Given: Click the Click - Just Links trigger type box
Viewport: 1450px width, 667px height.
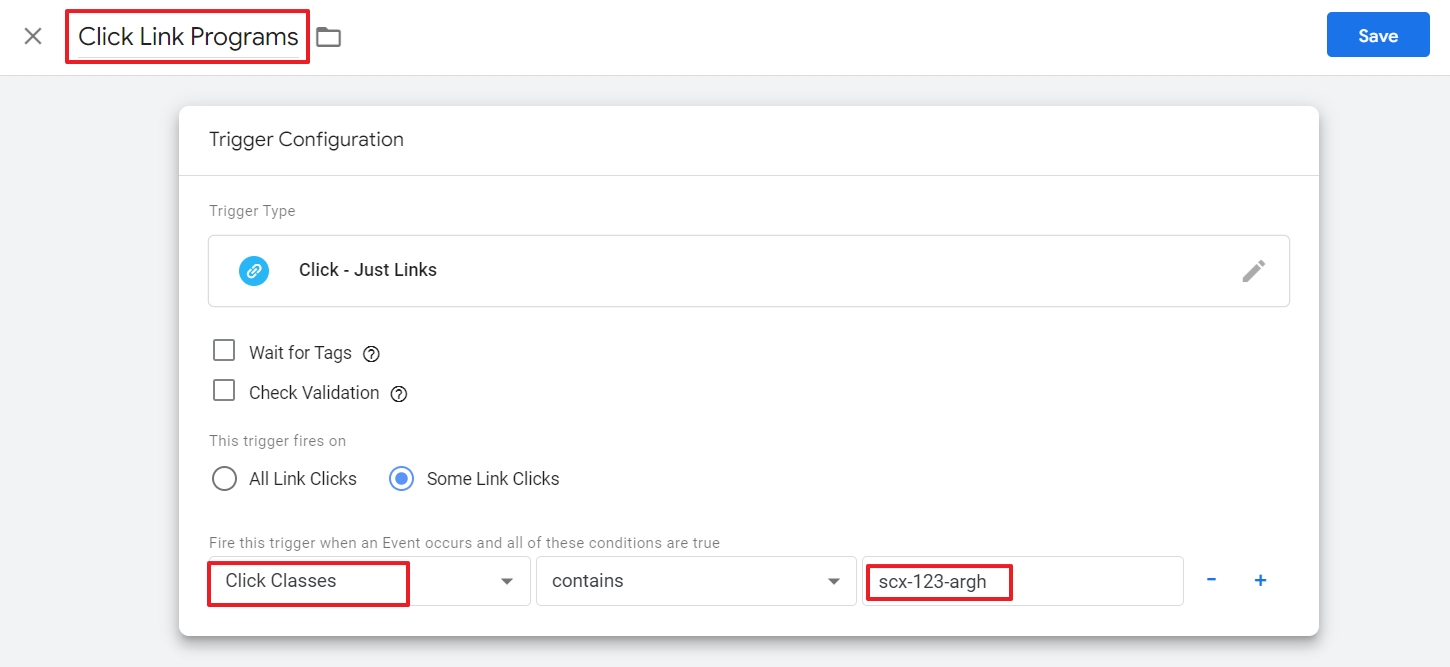Looking at the screenshot, I should [748, 271].
